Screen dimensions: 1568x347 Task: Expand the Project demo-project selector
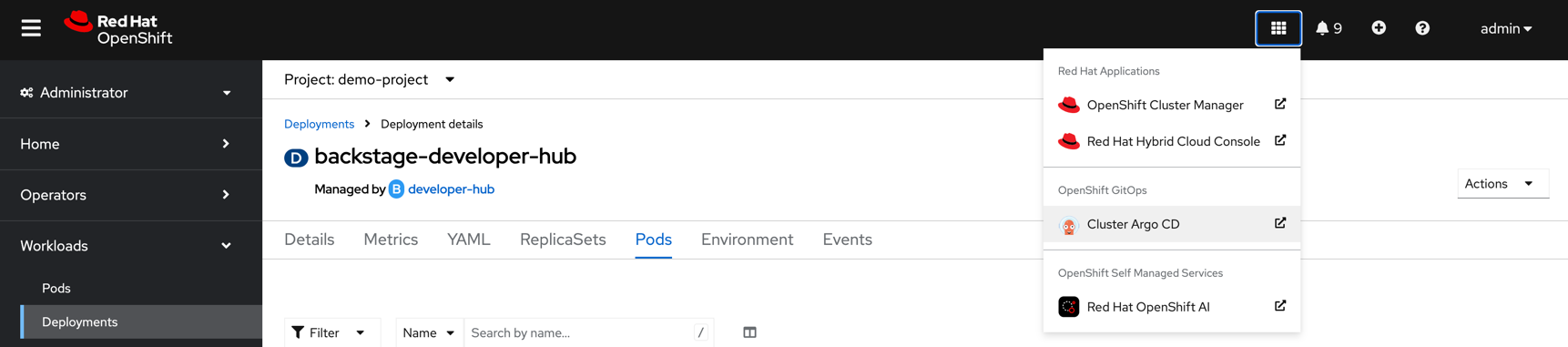(370, 79)
